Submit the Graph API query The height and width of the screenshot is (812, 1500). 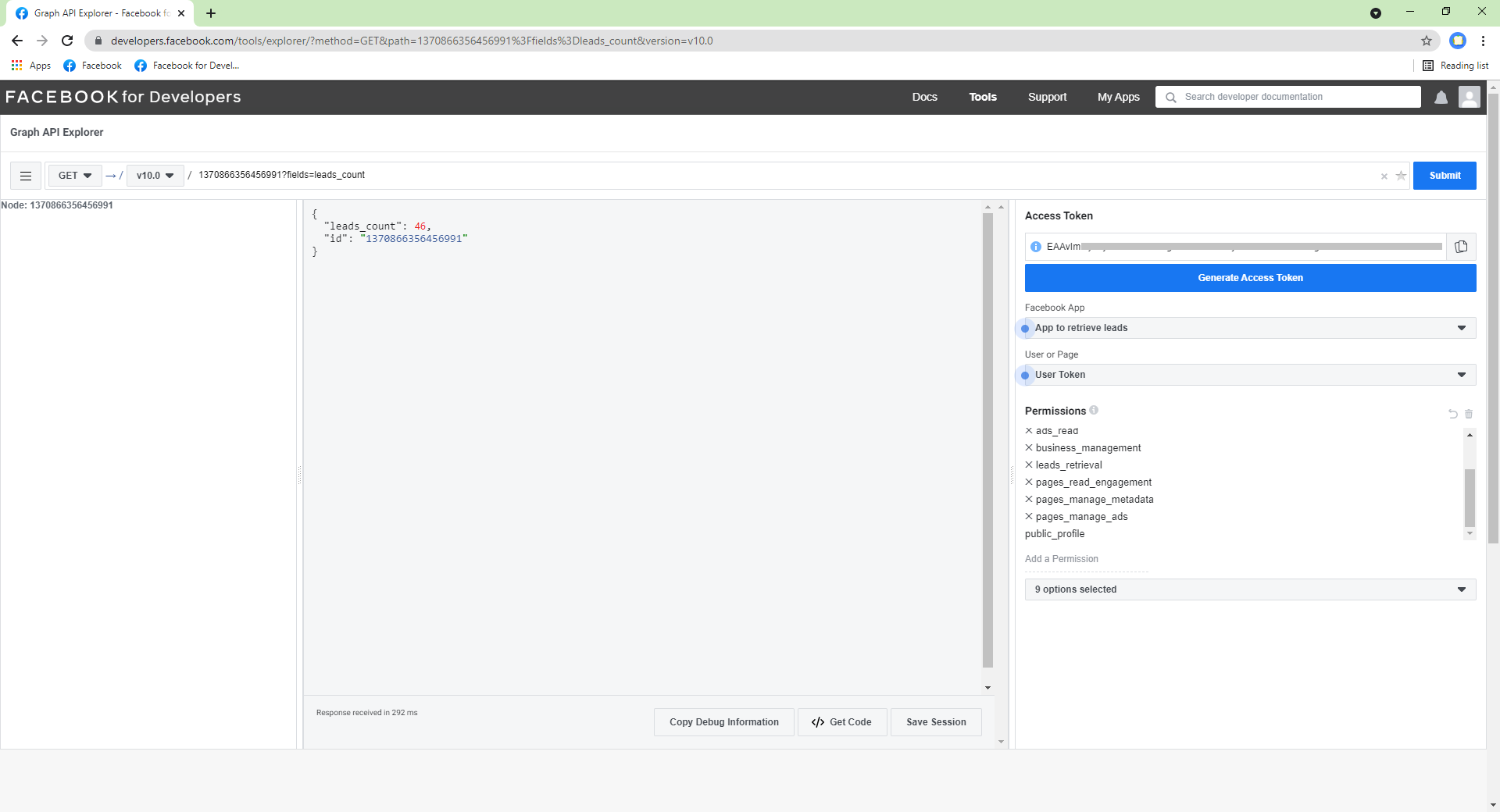click(1444, 176)
